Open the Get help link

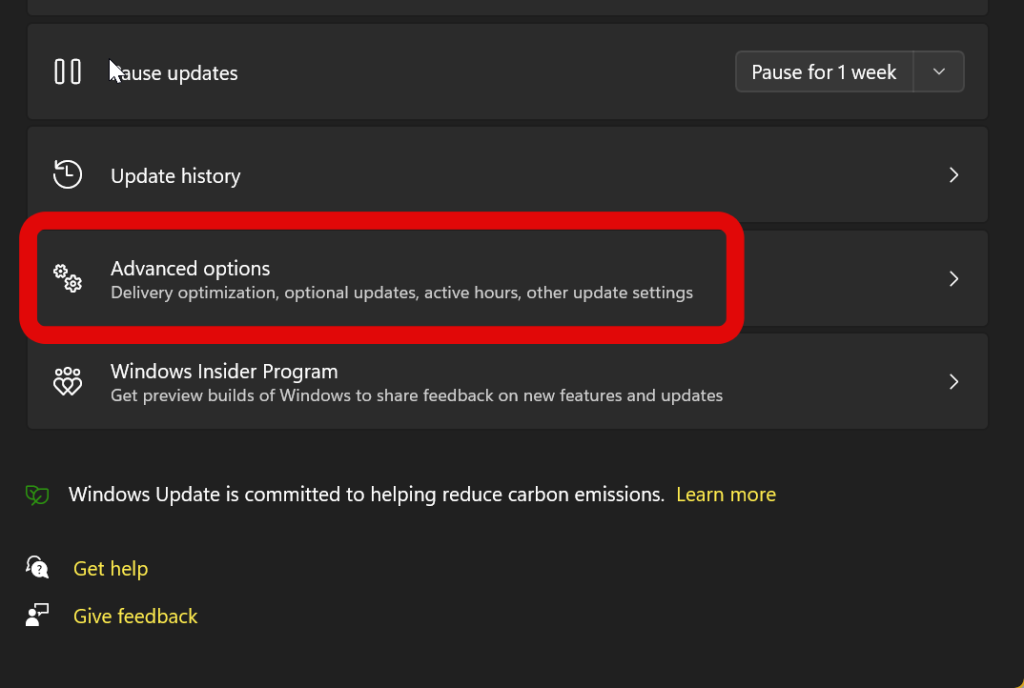click(x=110, y=568)
